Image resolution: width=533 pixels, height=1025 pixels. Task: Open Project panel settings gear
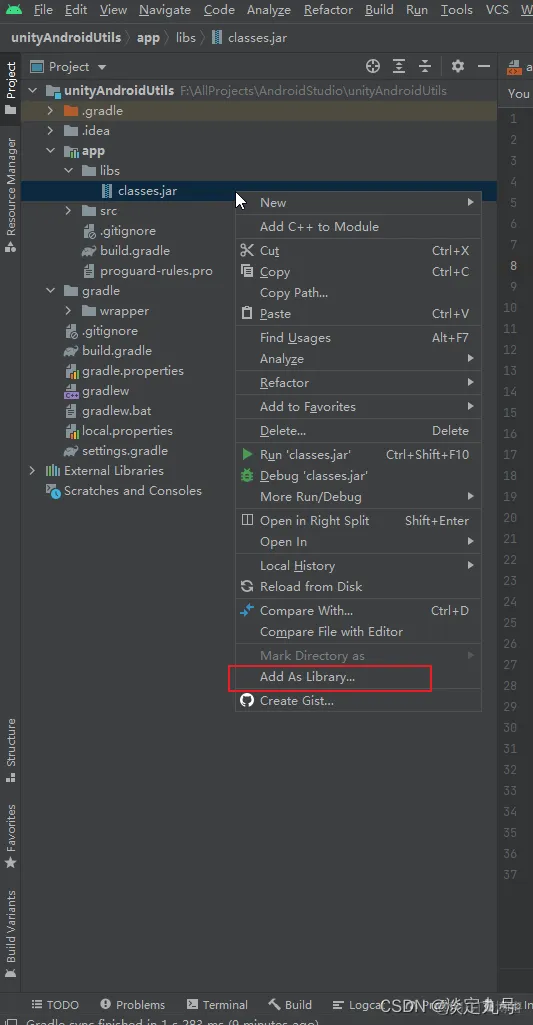(458, 66)
